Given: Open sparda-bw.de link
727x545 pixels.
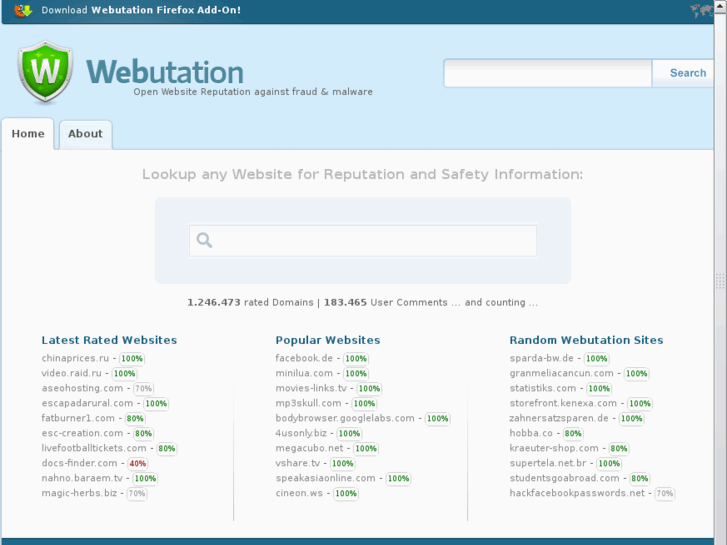Looking at the screenshot, I should click(542, 358).
